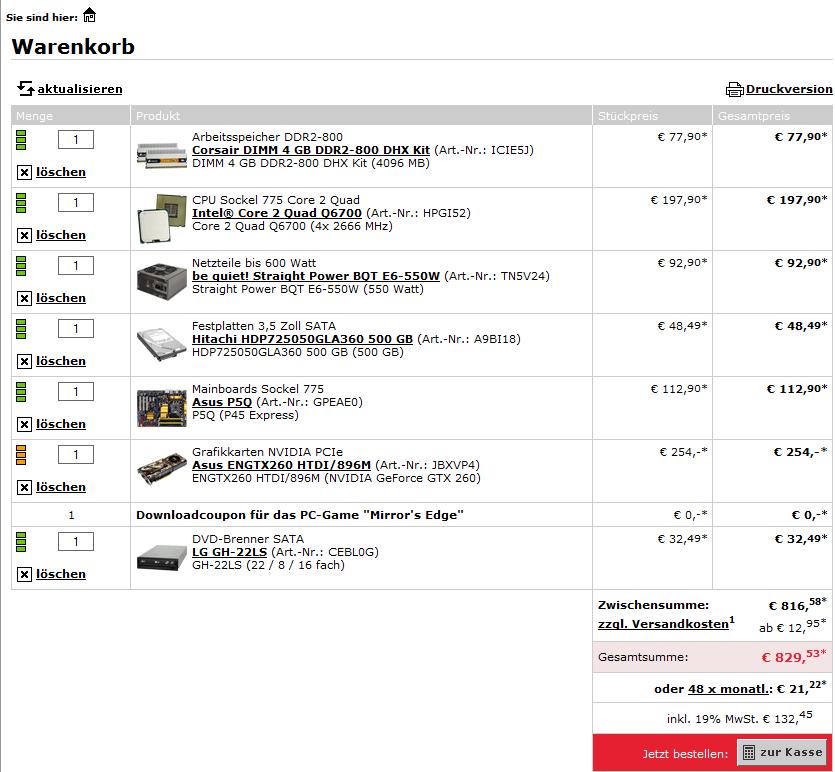Click Gesamtsumme value € 829,53

coord(793,656)
